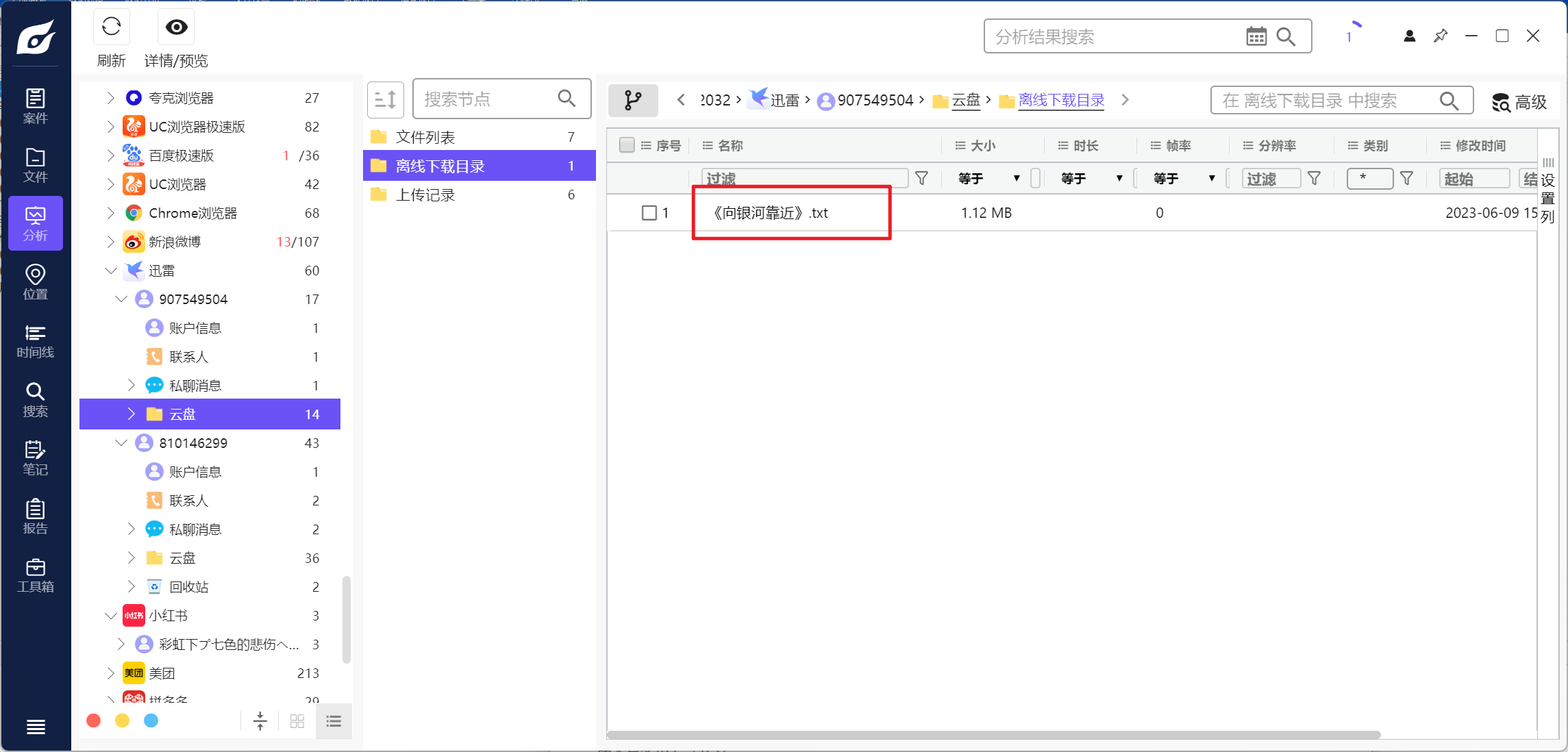
Task: Switch to grid view icon
Action: pos(297,721)
